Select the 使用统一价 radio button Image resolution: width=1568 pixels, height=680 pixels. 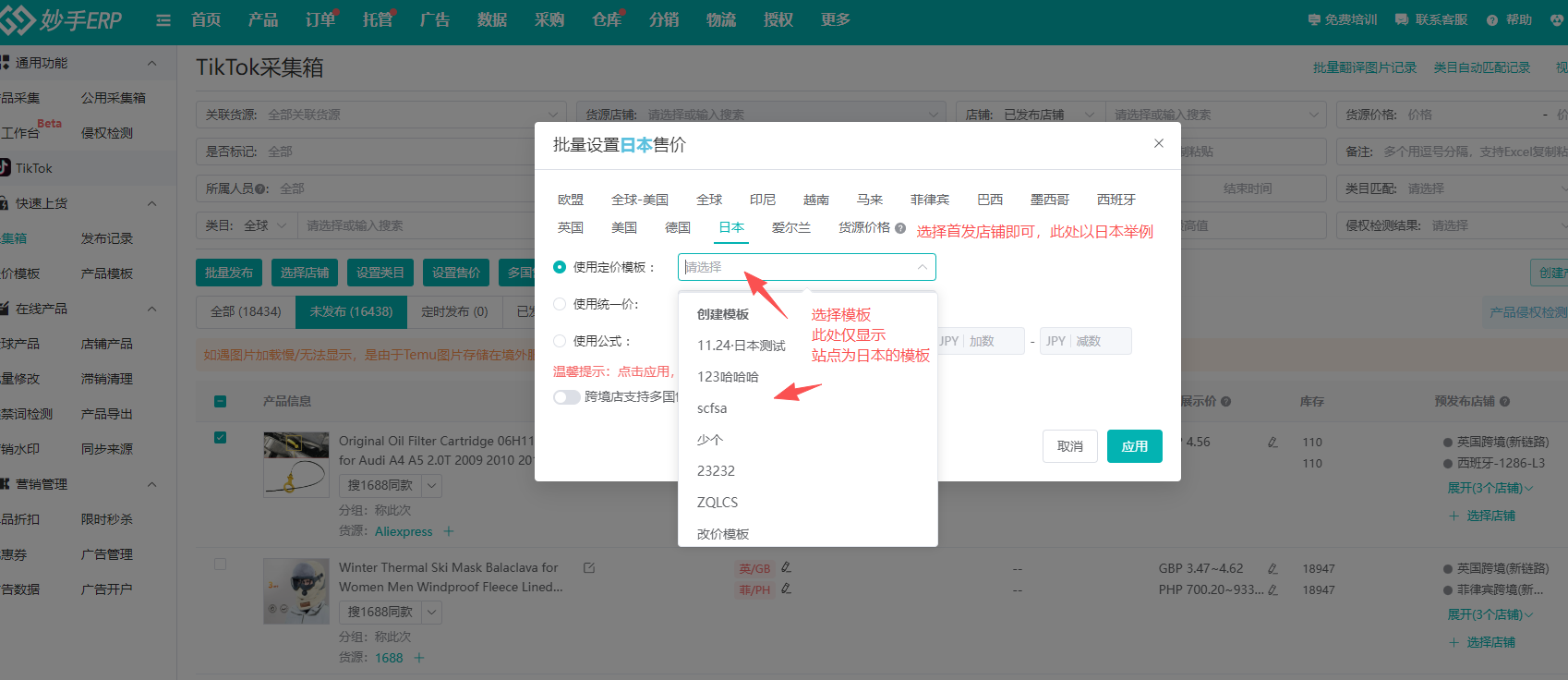560,304
